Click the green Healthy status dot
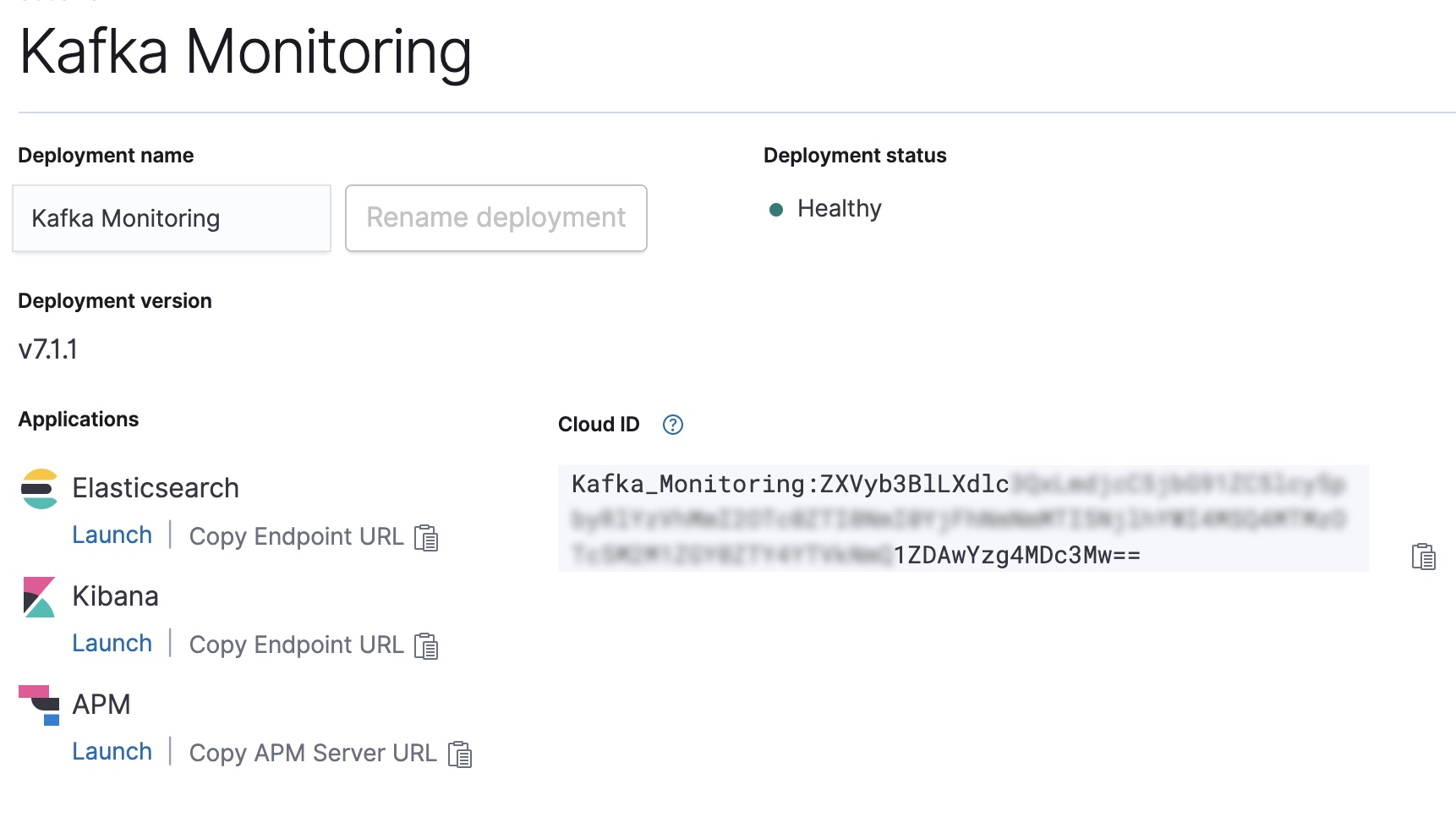 point(776,210)
